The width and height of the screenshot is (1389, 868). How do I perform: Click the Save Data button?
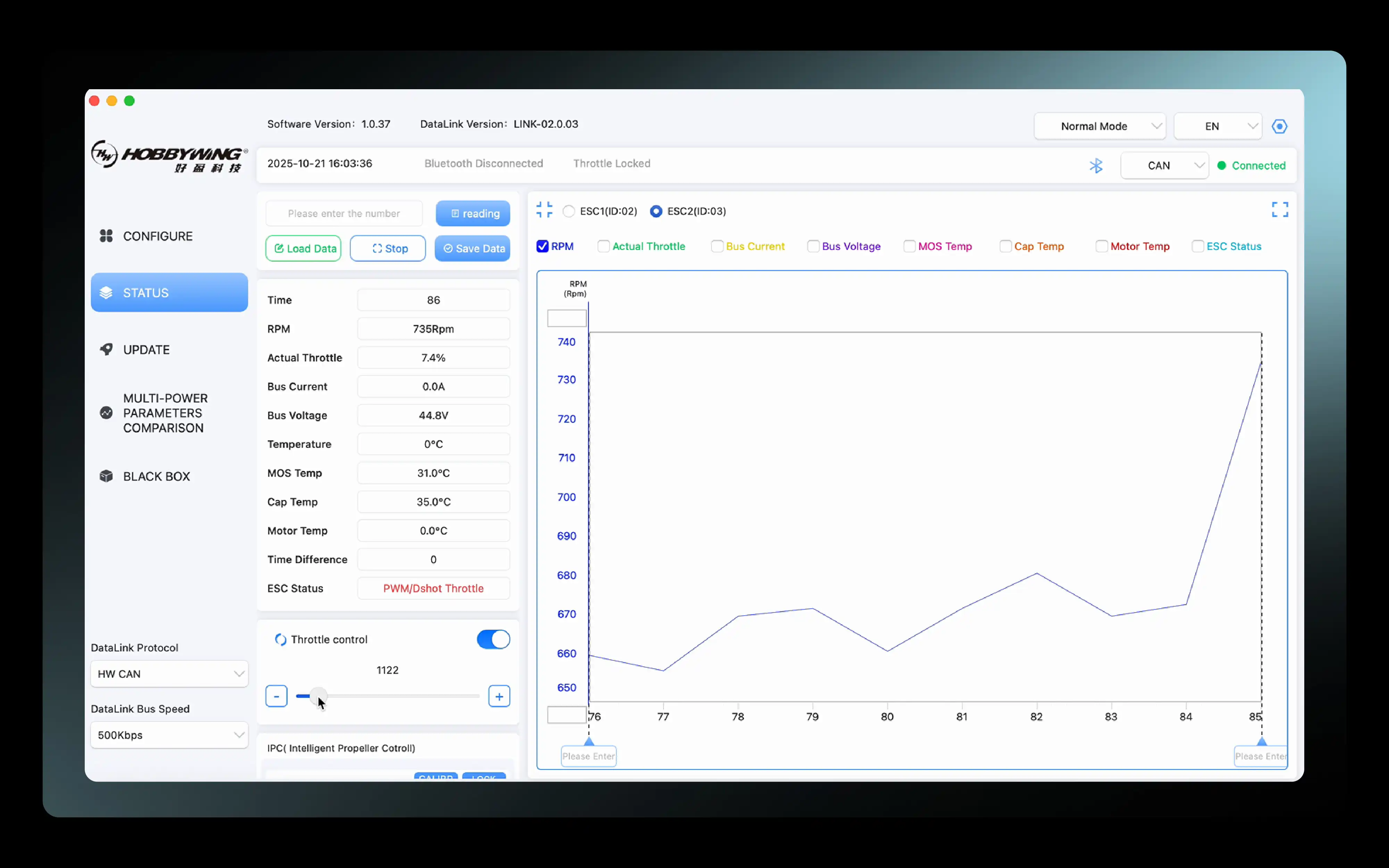[x=473, y=249]
